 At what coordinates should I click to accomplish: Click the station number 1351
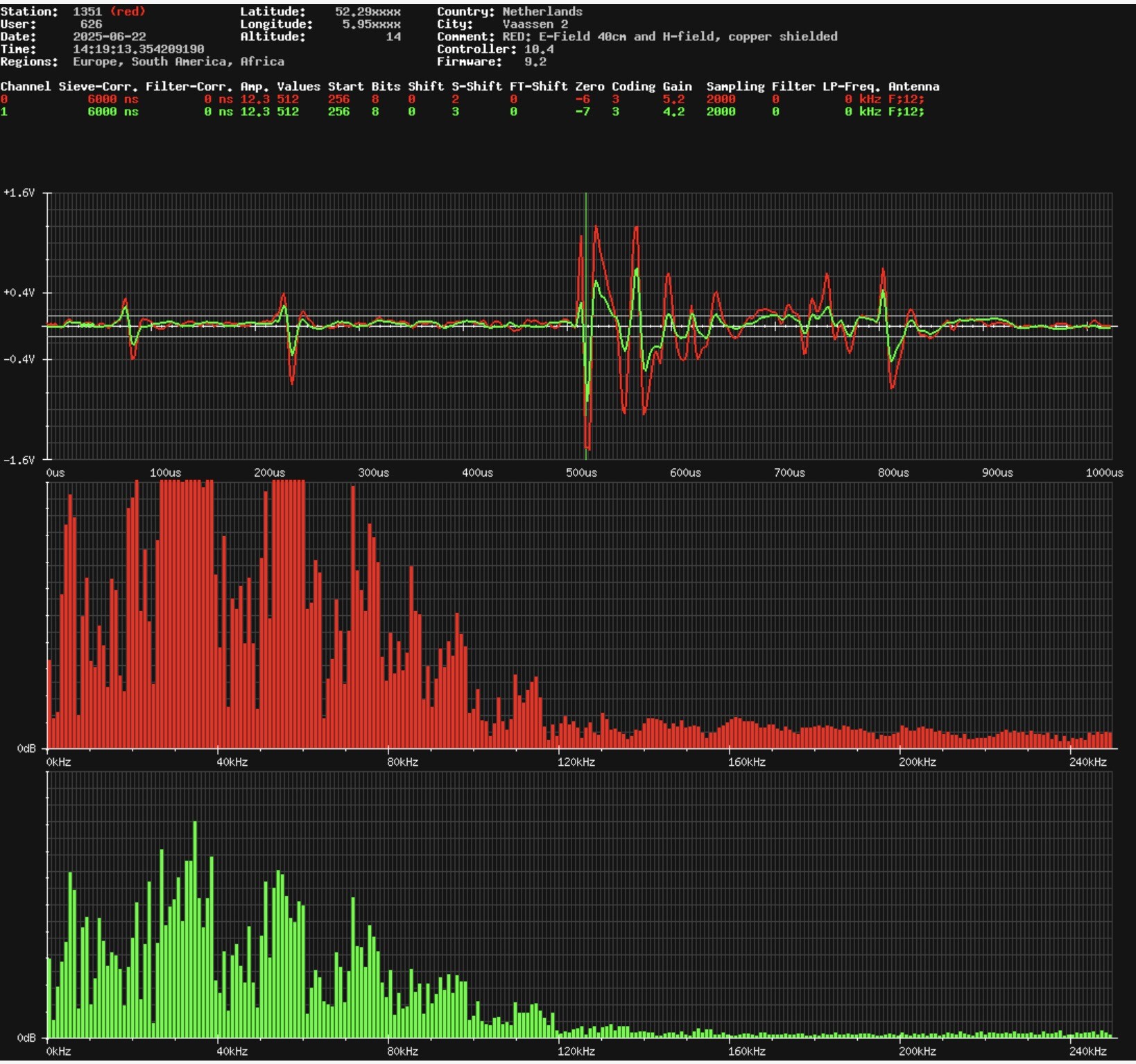tap(87, 12)
